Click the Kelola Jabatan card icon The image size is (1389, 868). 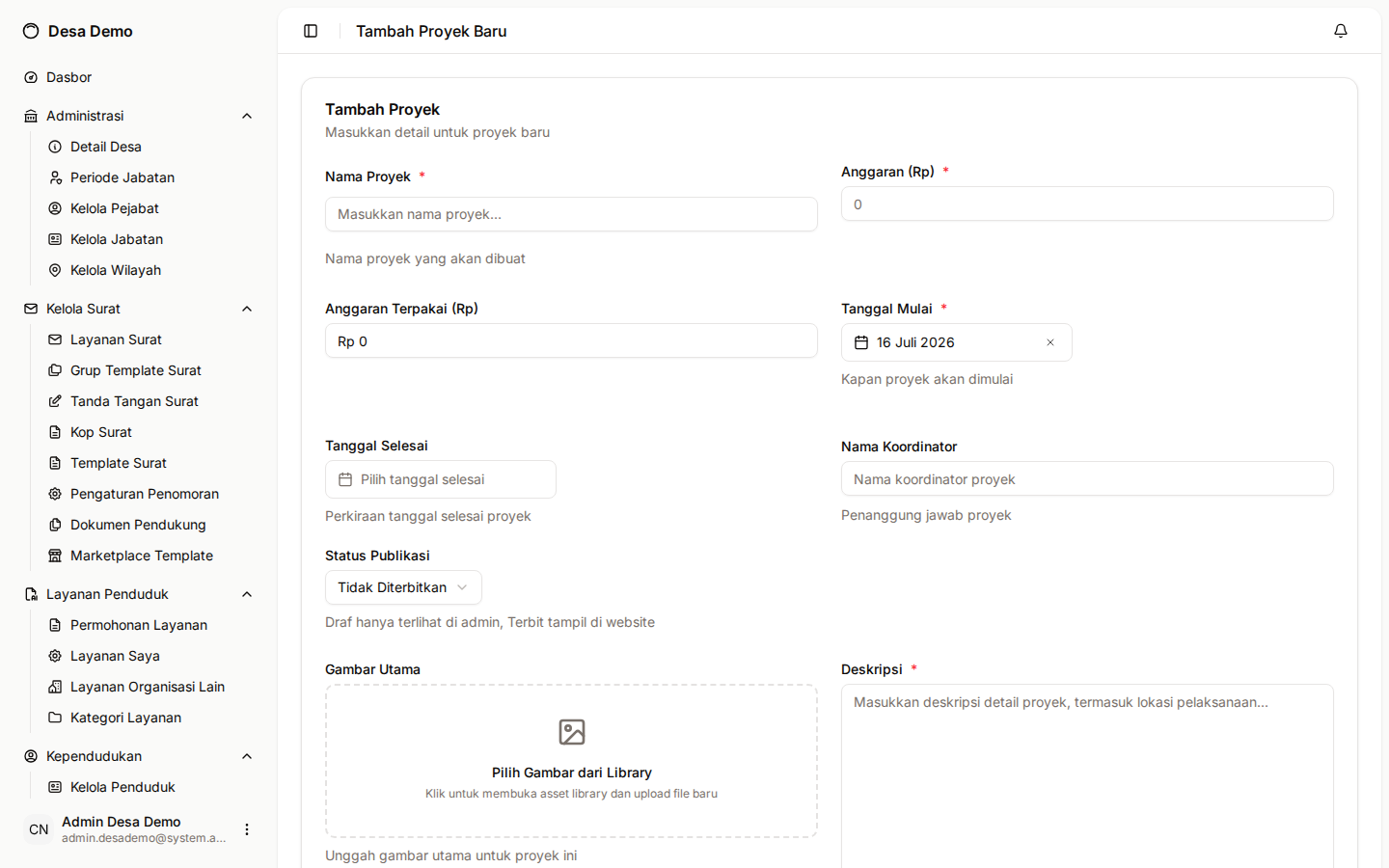click(55, 239)
